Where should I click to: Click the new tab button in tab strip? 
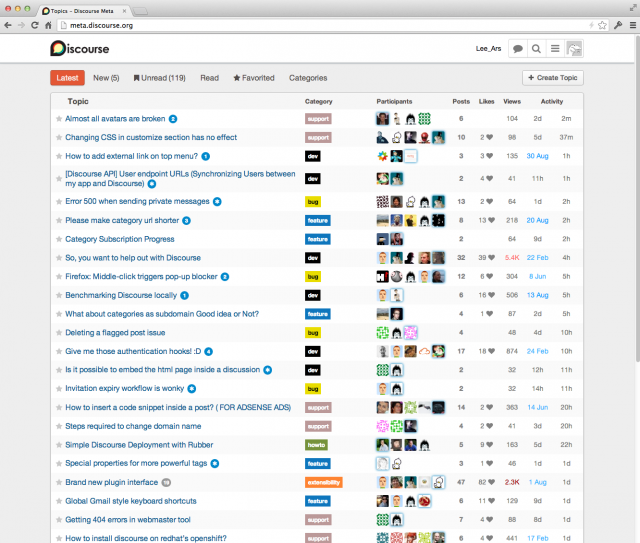(x=140, y=11)
